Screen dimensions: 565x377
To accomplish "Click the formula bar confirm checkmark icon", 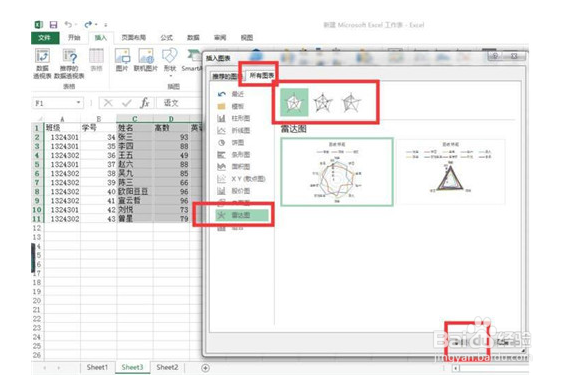I will coord(126,103).
